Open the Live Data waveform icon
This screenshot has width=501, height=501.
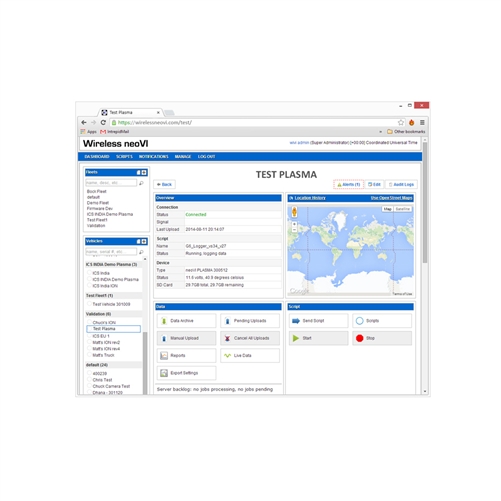(x=227, y=355)
